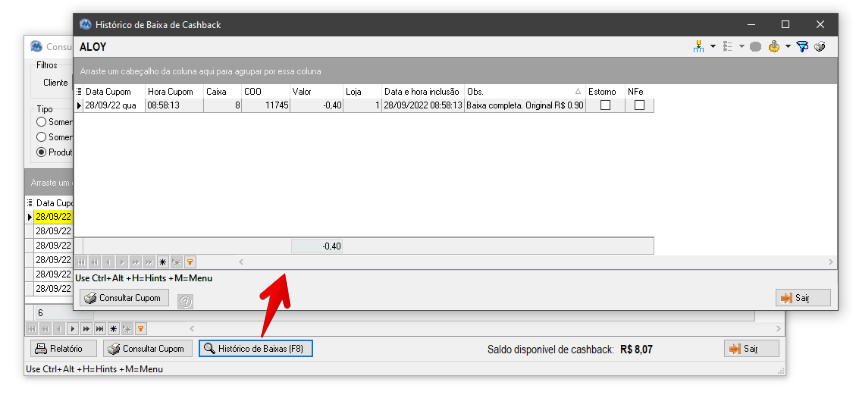Viewport: 856px width, 395px height.
Task: Click orange filter button in back Consulta window navigator
Action: (x=141, y=329)
